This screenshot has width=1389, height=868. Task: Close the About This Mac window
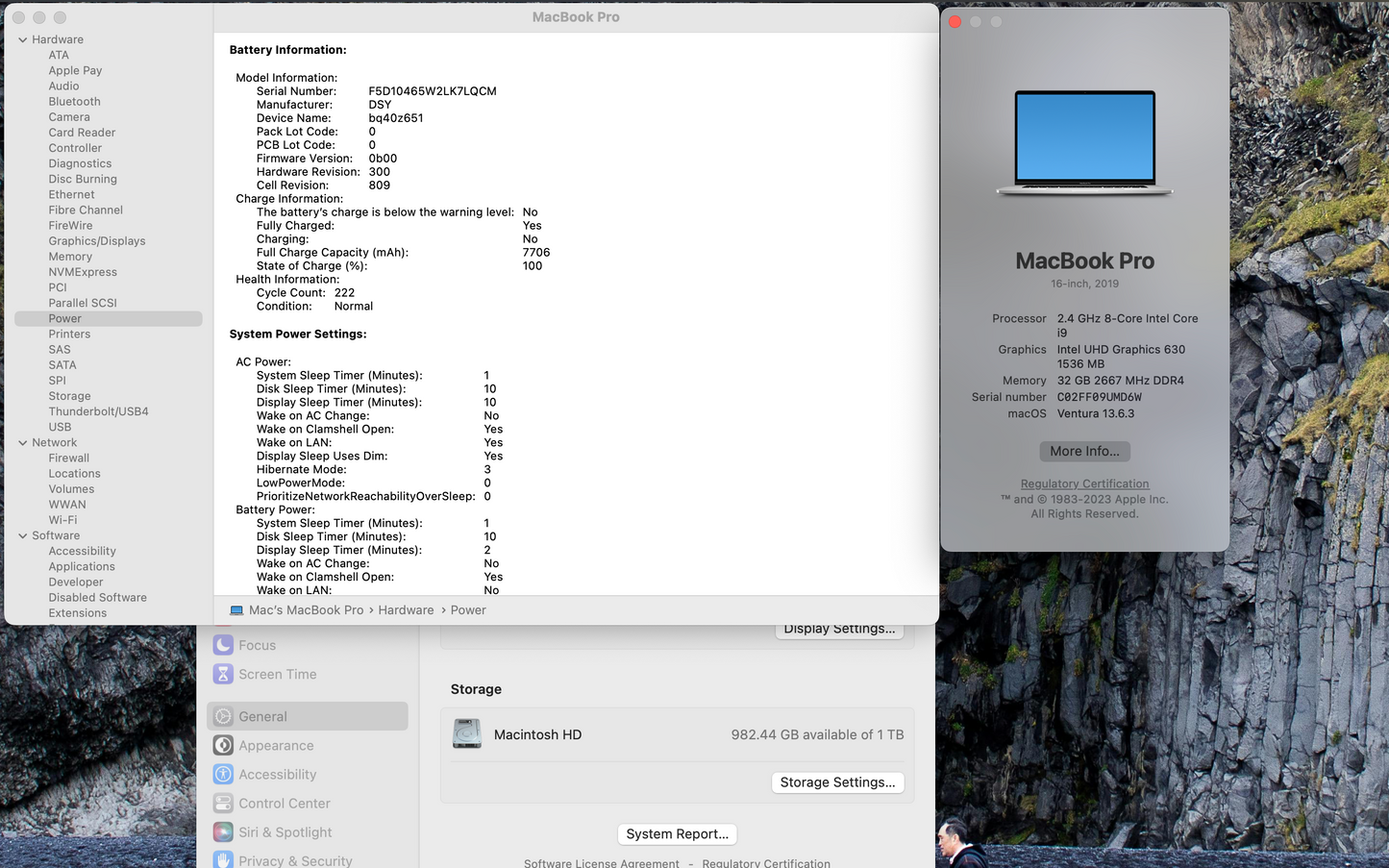pyautogui.click(x=955, y=21)
